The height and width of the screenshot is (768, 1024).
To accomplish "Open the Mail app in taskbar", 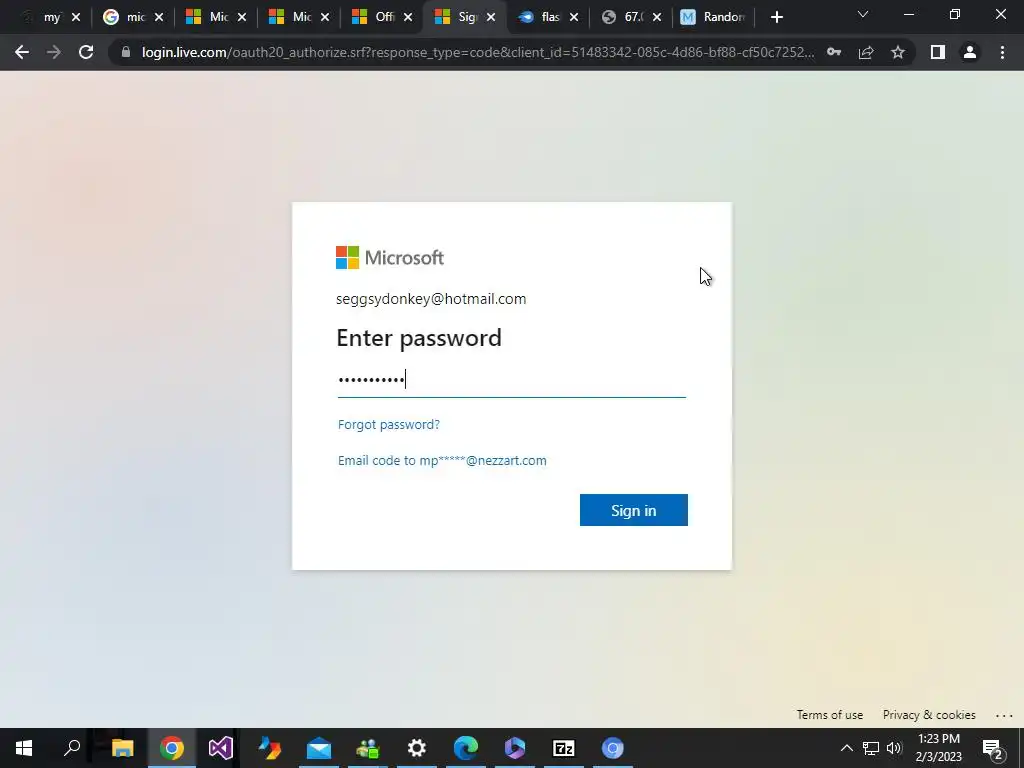I will (x=319, y=748).
